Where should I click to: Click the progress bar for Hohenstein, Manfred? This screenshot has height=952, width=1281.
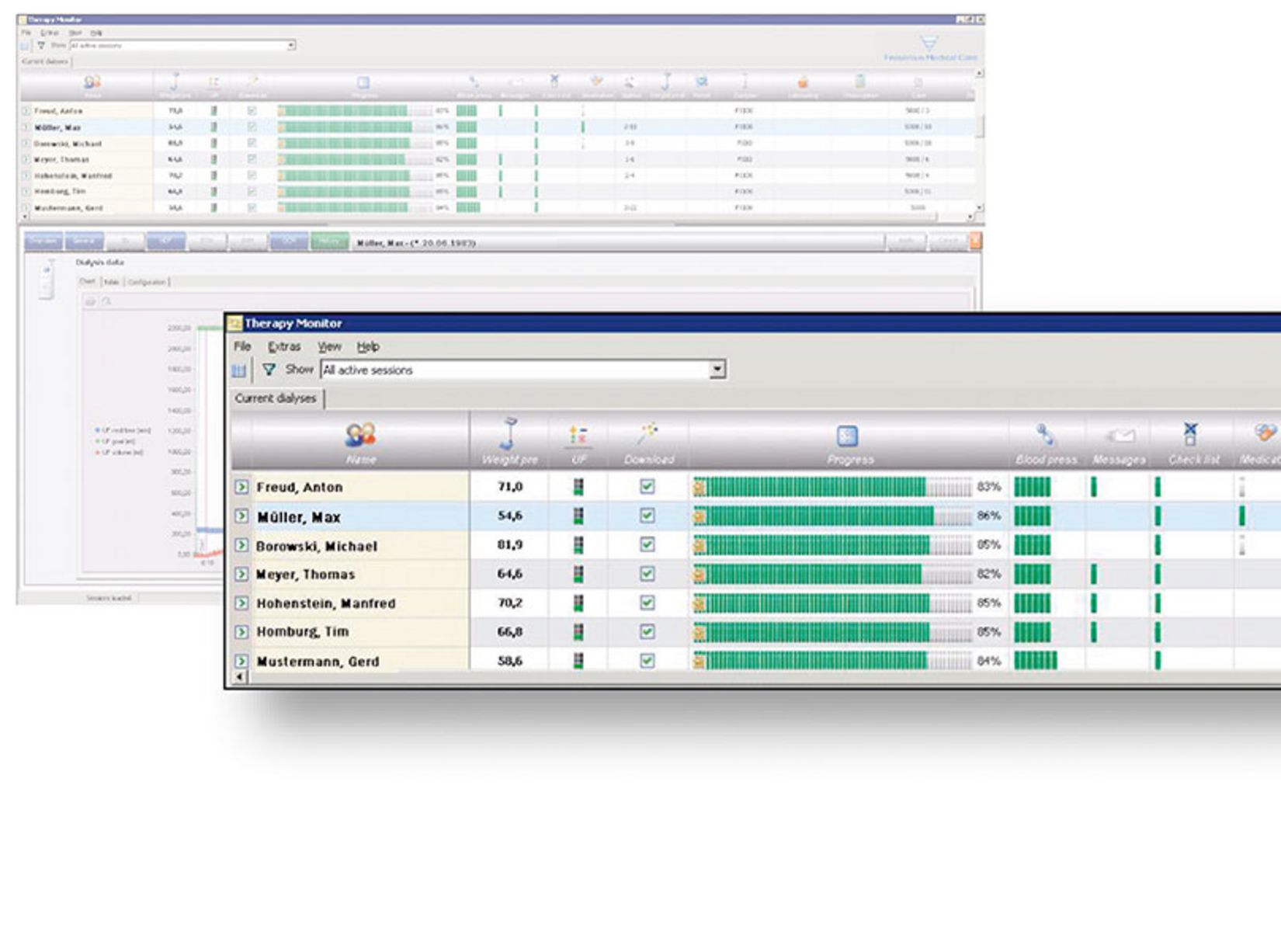[x=831, y=603]
